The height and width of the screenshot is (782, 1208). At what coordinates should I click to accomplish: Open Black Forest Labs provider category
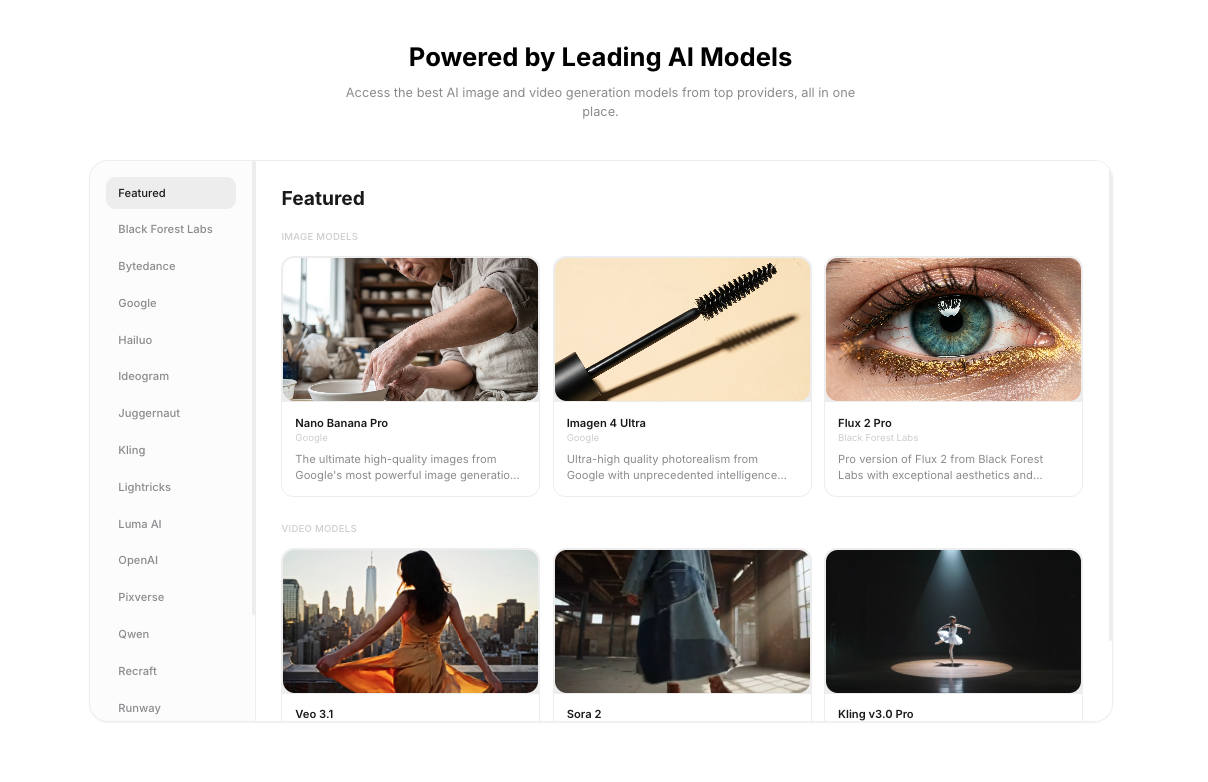point(171,229)
